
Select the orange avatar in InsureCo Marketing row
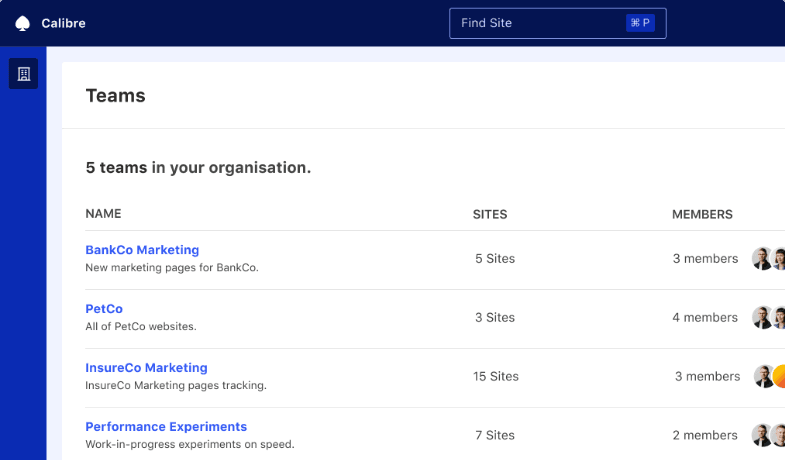point(780,377)
